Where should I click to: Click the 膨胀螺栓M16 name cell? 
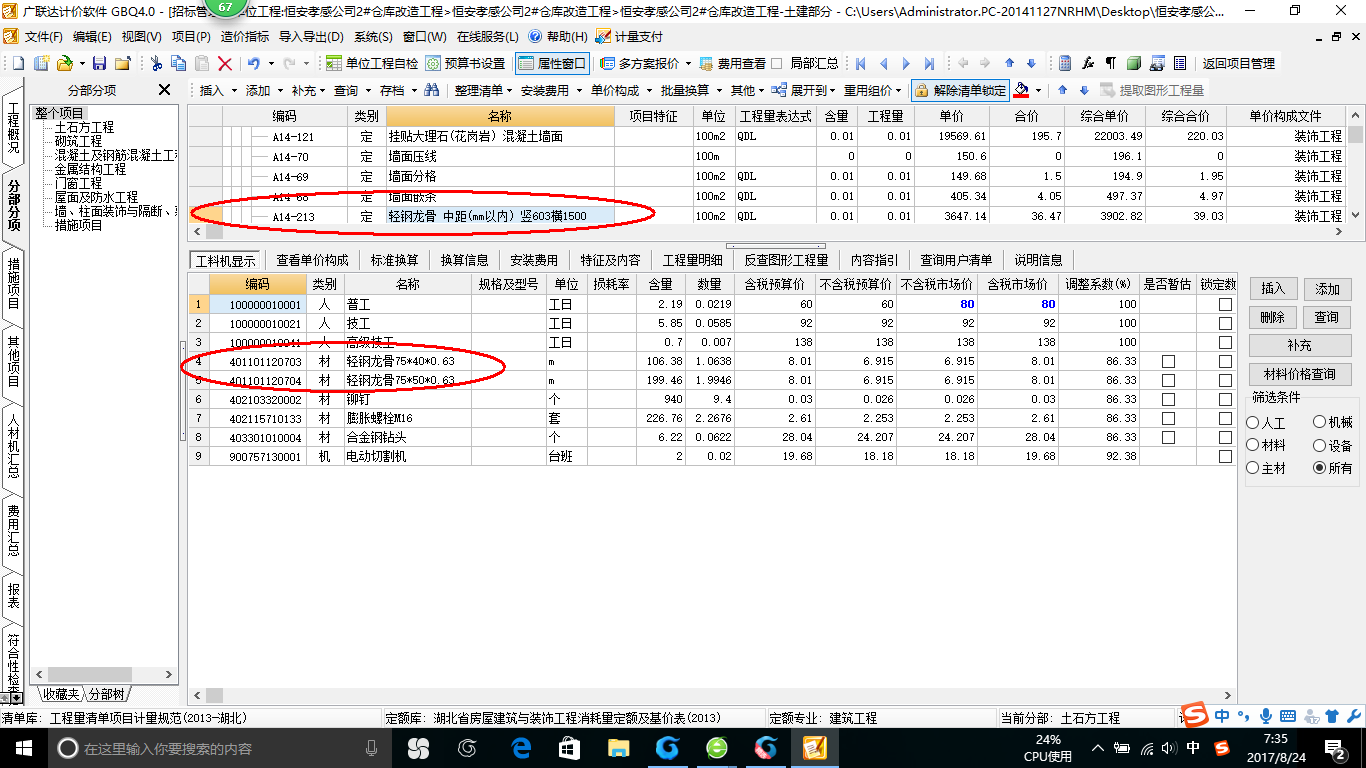407,418
